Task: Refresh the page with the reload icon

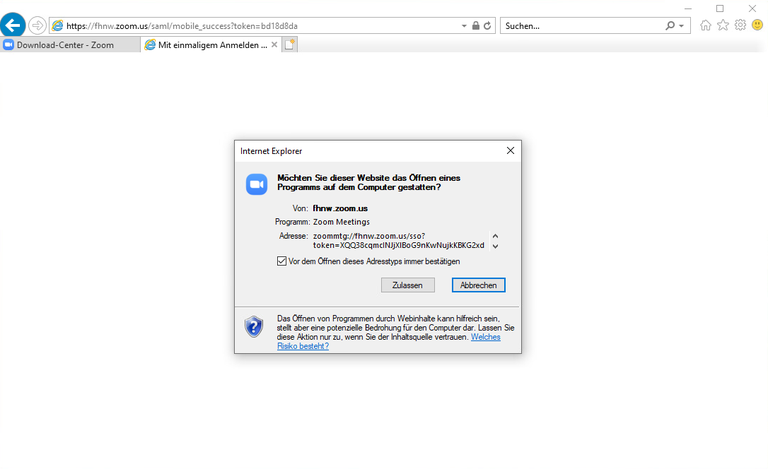Action: (487, 25)
